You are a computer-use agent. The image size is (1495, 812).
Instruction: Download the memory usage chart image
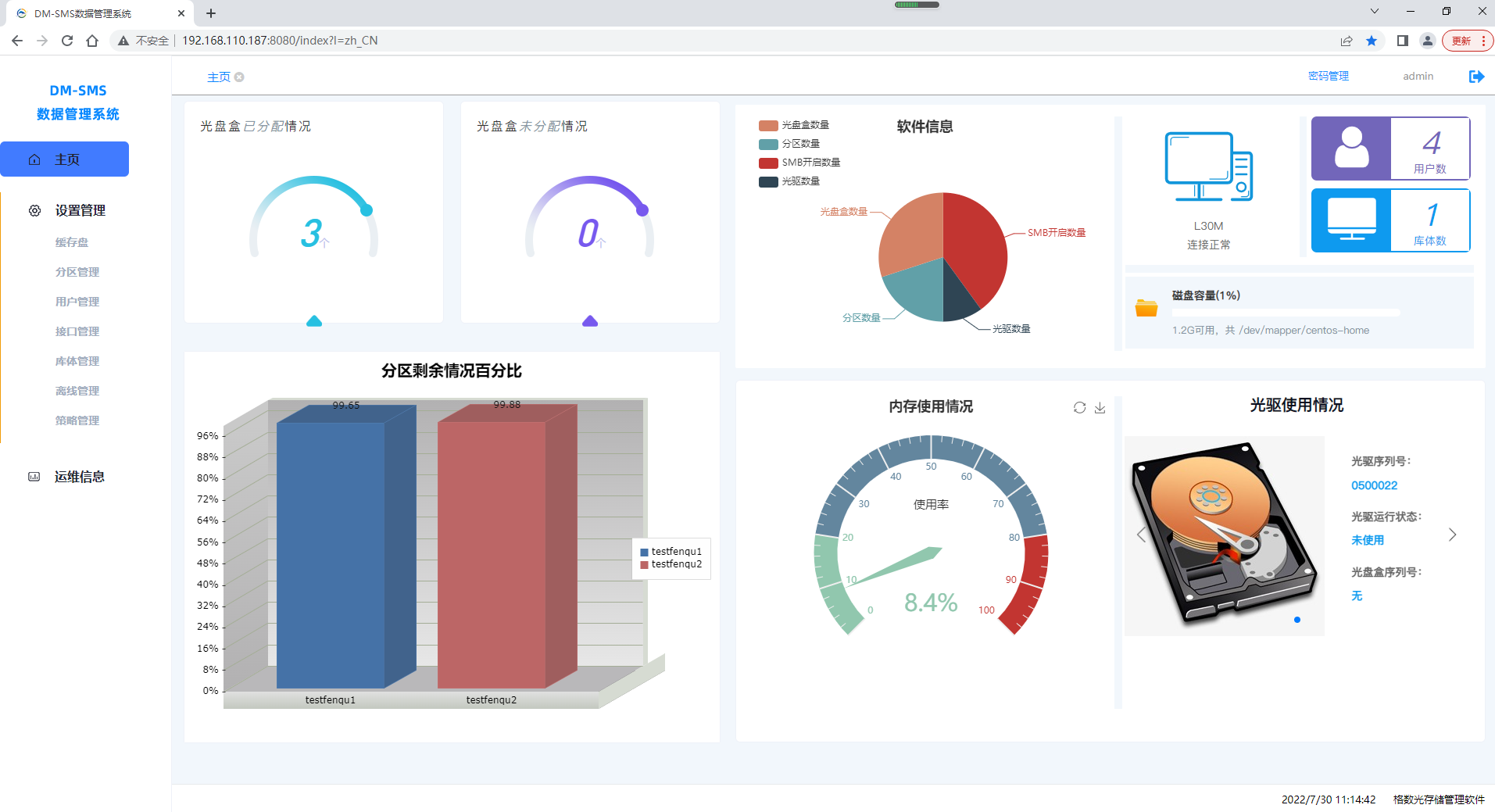point(1100,407)
